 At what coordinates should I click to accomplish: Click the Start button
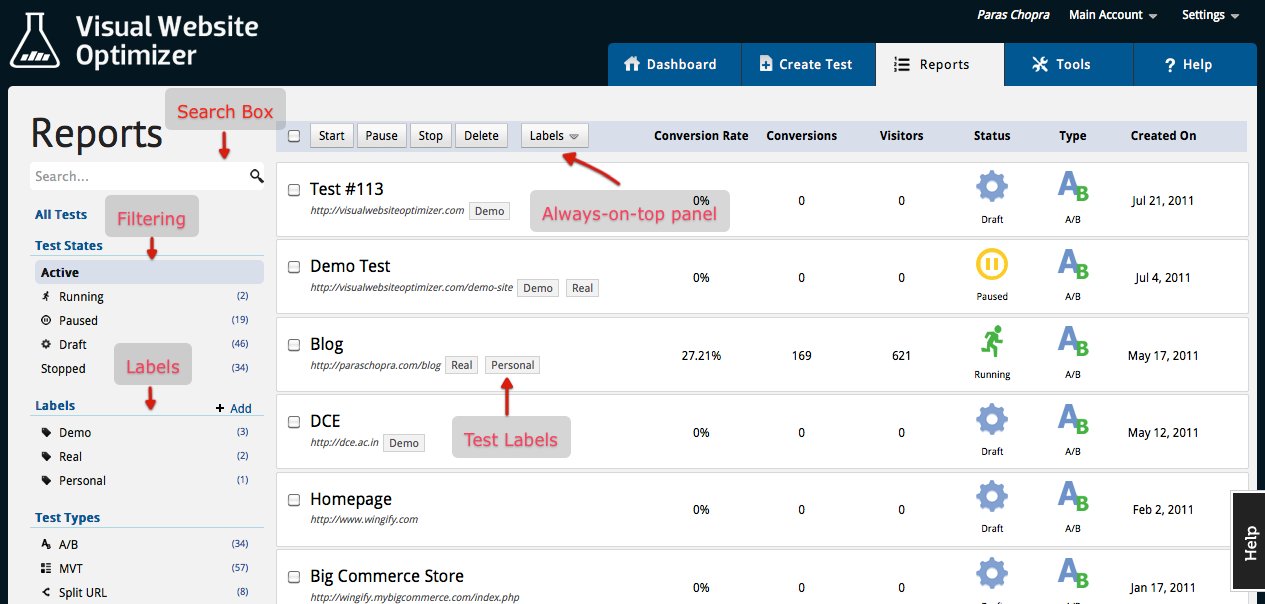[x=332, y=136]
